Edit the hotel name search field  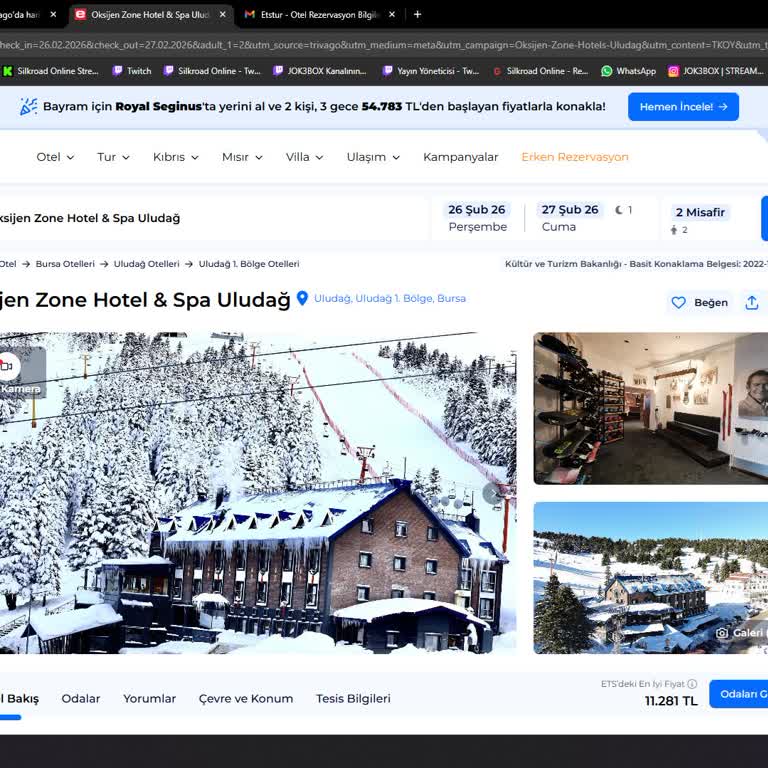click(213, 218)
